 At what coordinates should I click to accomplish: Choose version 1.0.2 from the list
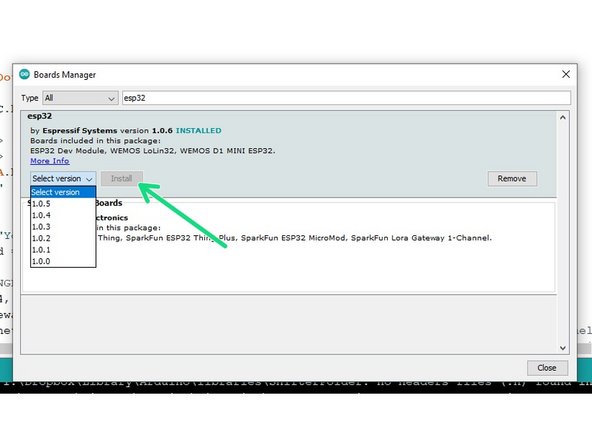pyautogui.click(x=63, y=238)
